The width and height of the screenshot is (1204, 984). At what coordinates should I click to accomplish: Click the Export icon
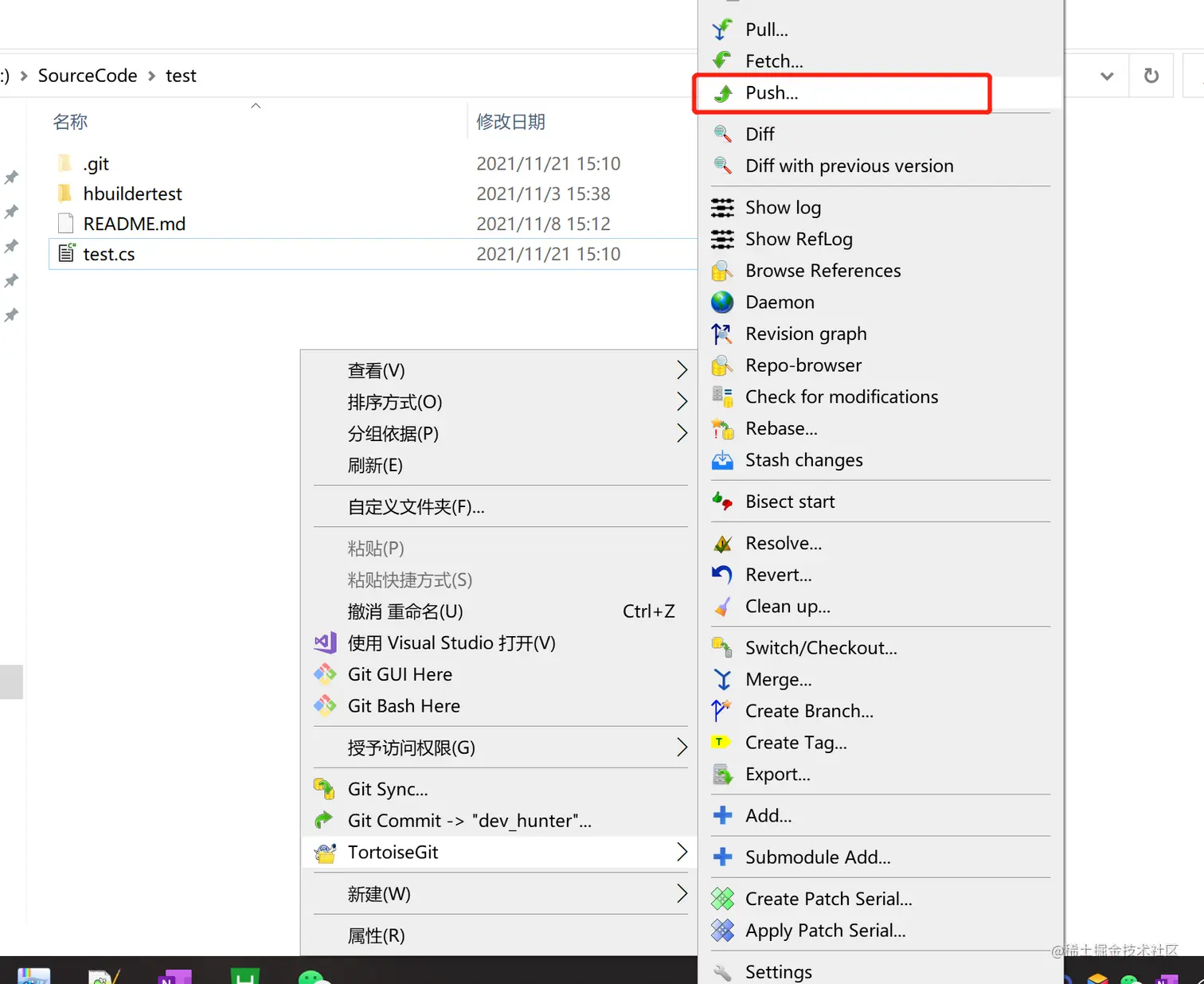tap(722, 774)
